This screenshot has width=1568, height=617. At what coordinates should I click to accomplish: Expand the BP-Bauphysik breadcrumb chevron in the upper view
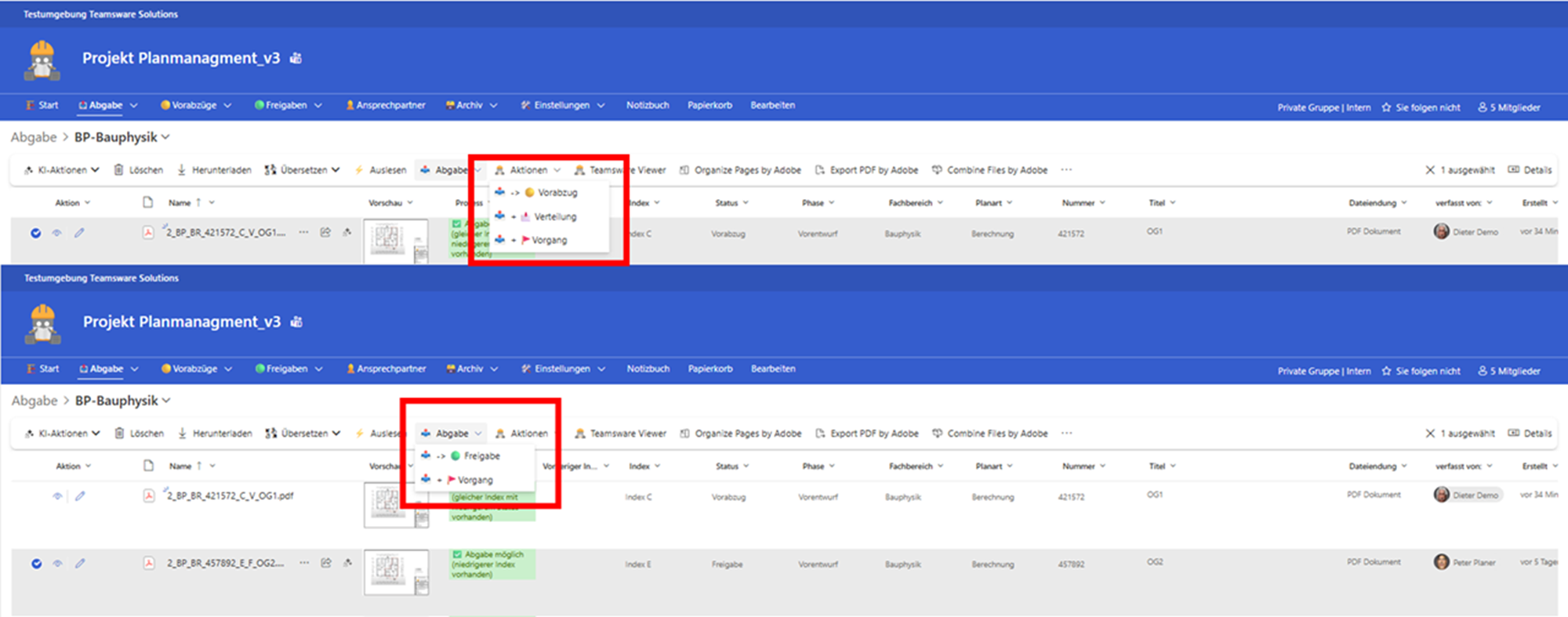pos(165,137)
